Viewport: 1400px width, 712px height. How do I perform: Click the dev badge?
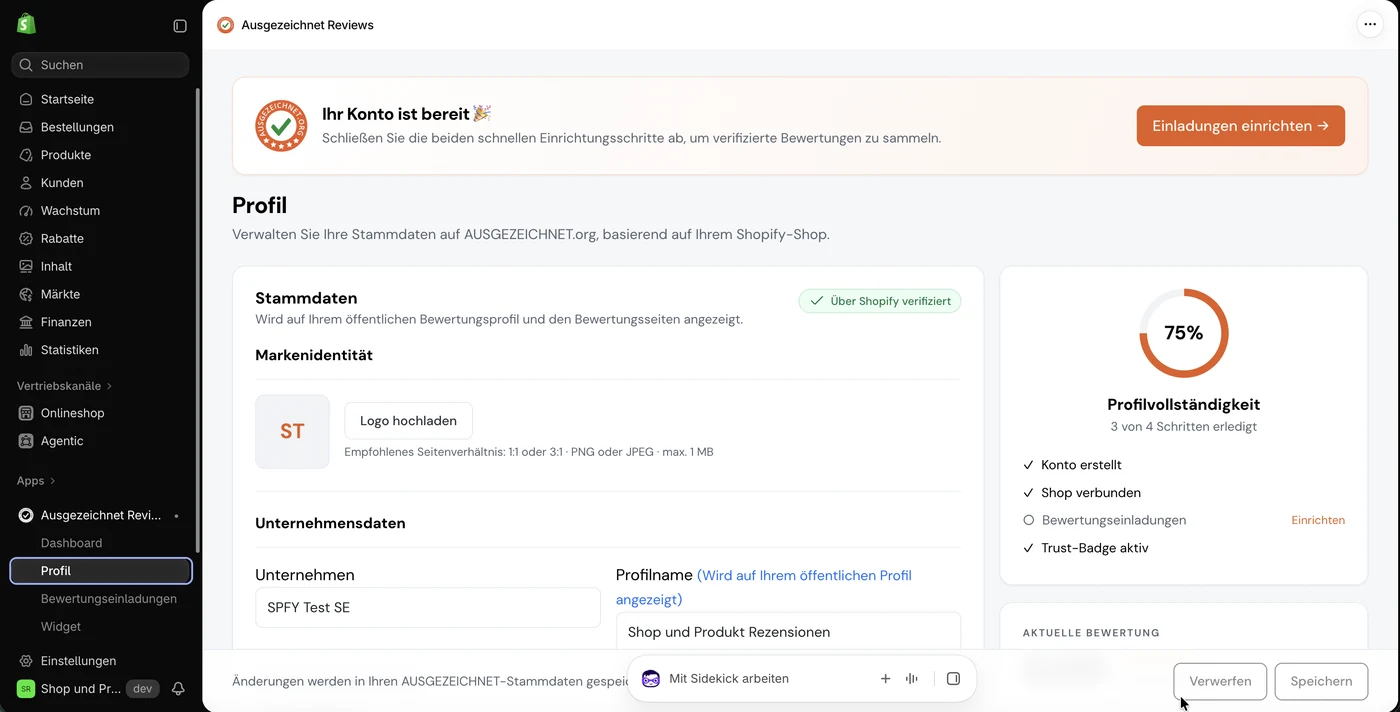(x=142, y=689)
